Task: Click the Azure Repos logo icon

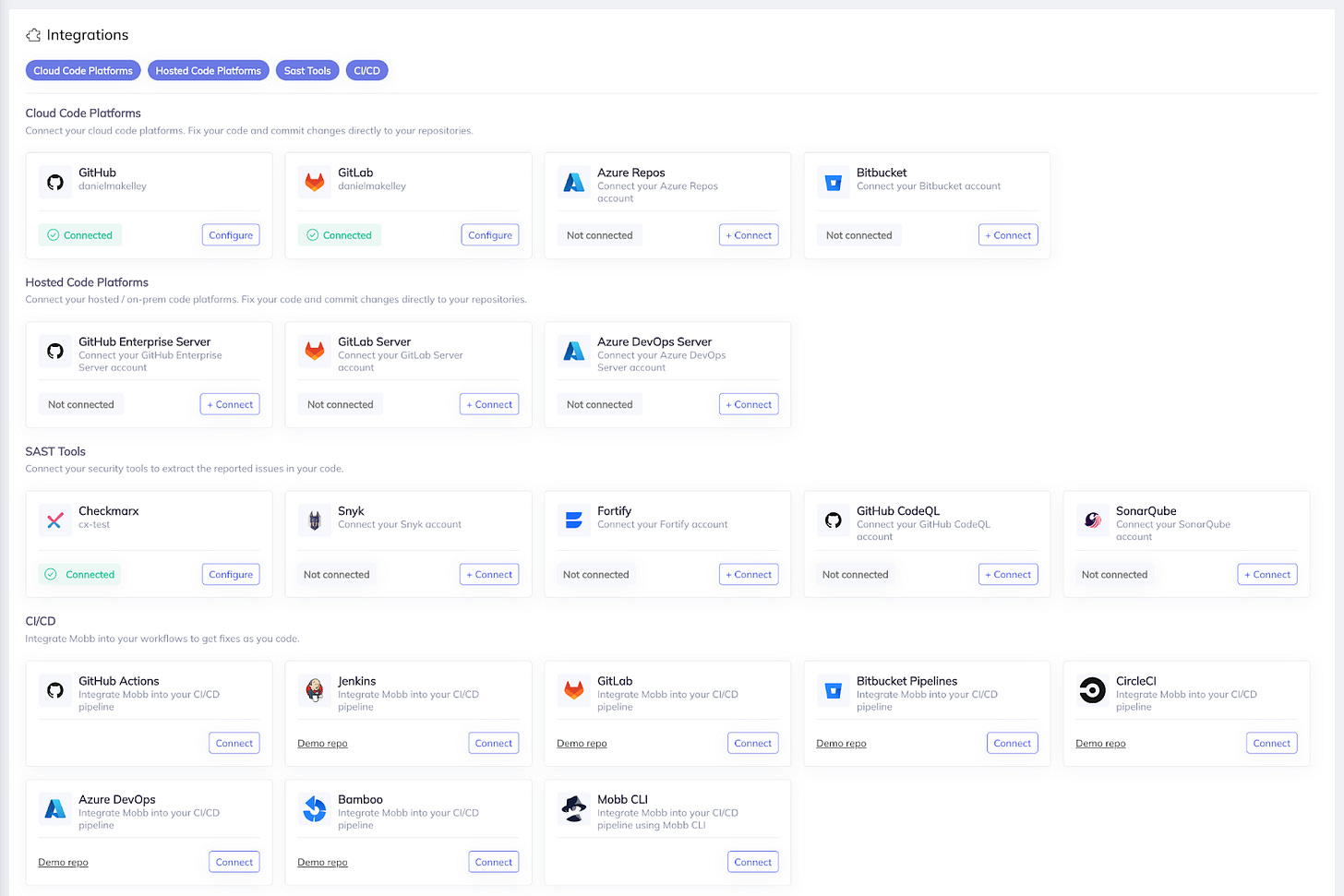Action: pyautogui.click(x=574, y=183)
